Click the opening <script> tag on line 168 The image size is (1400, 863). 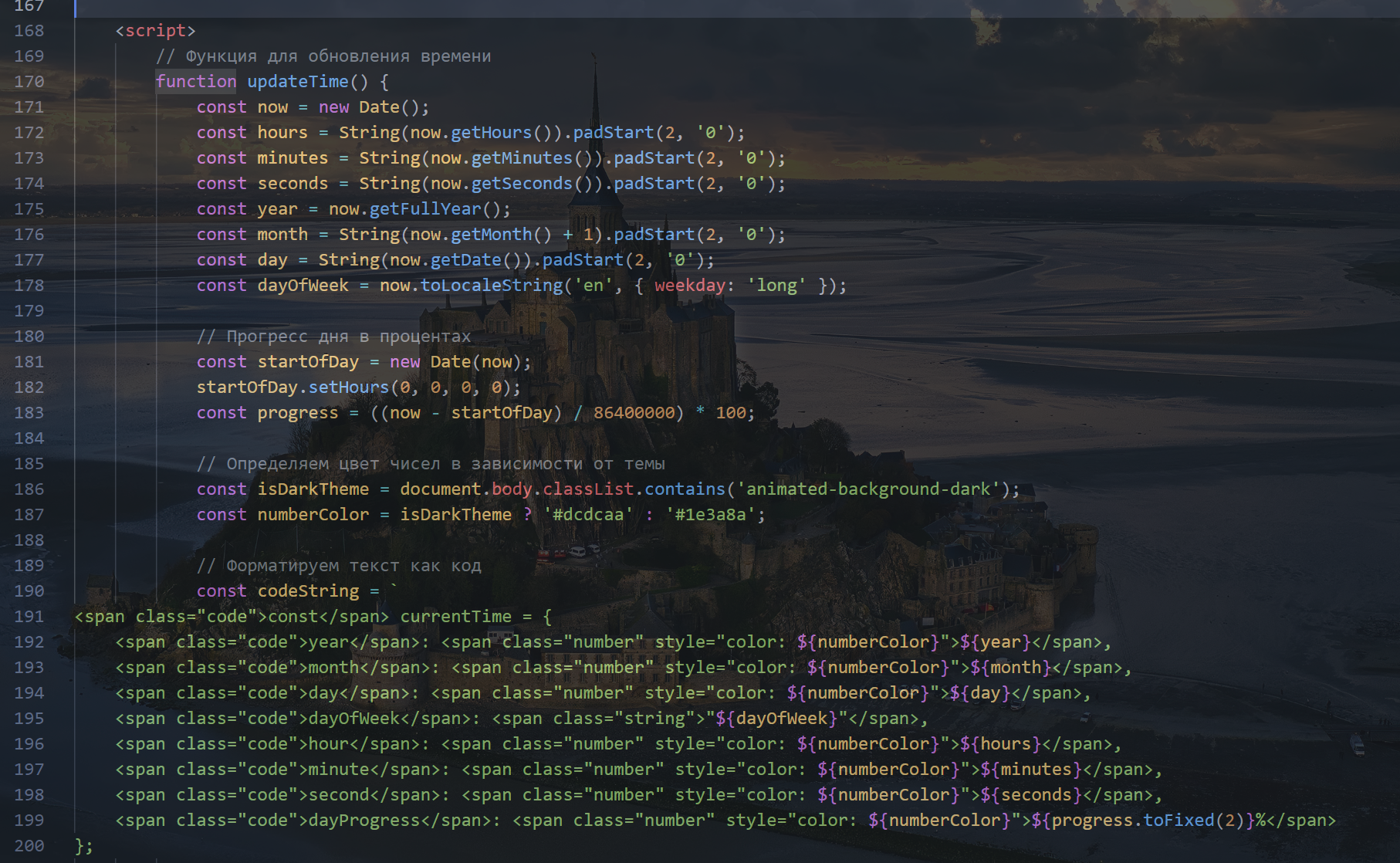point(156,31)
